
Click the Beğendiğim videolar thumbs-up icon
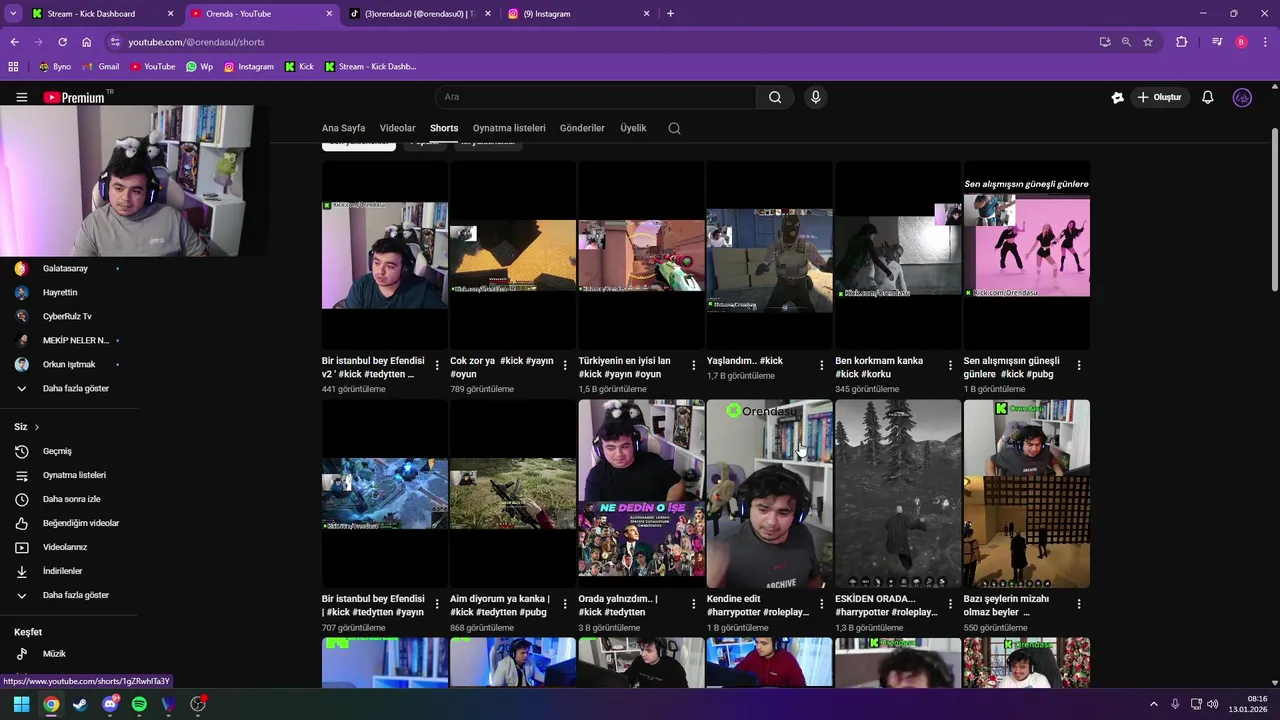[21, 523]
